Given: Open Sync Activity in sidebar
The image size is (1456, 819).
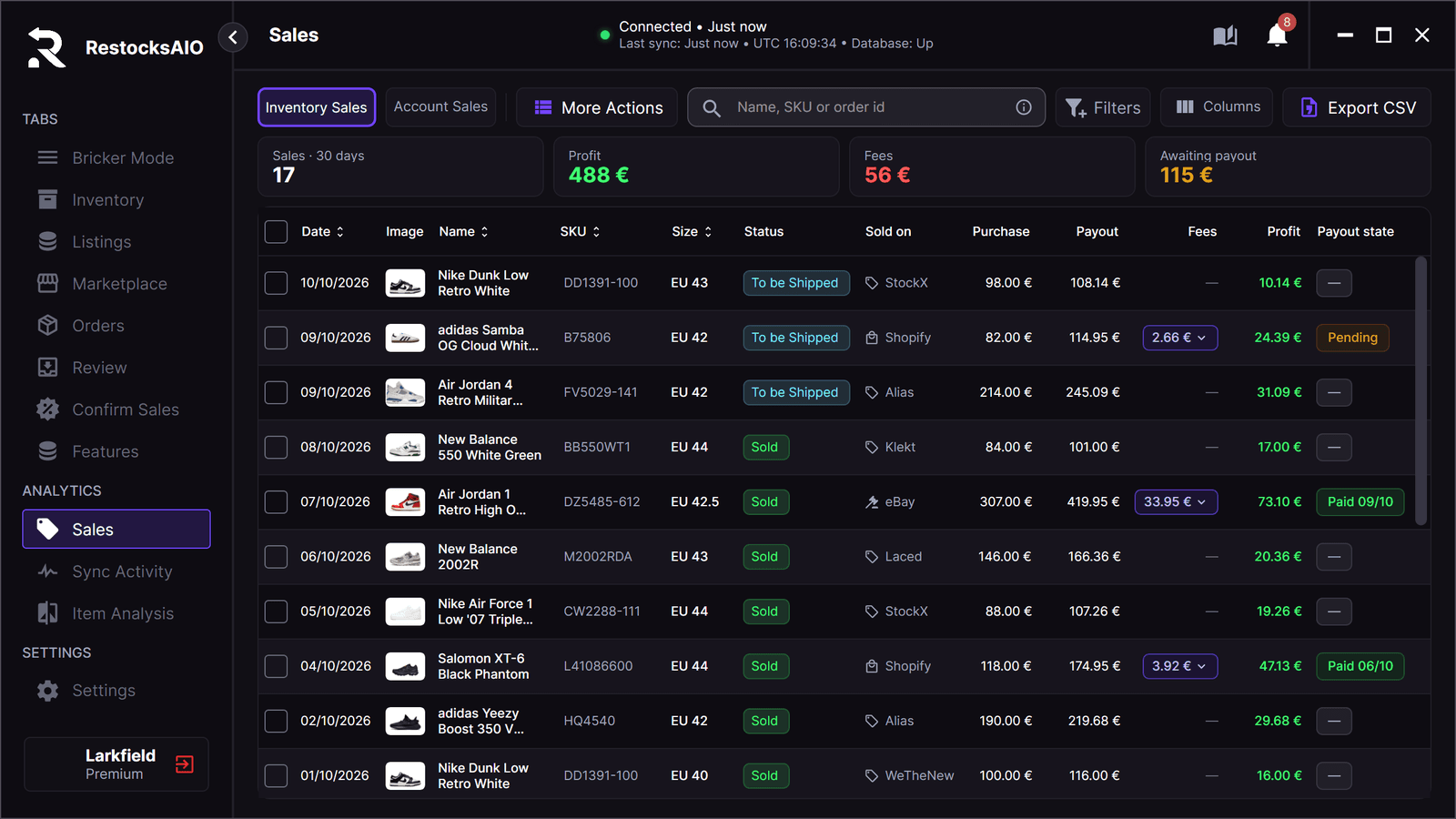Looking at the screenshot, I should [116, 571].
